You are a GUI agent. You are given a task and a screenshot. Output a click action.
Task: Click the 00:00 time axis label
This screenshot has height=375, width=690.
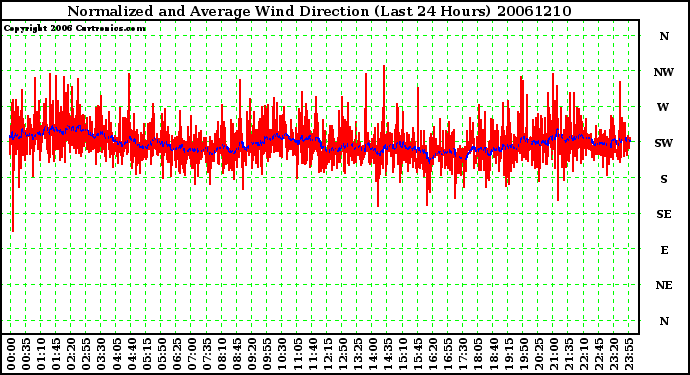click(x=11, y=354)
